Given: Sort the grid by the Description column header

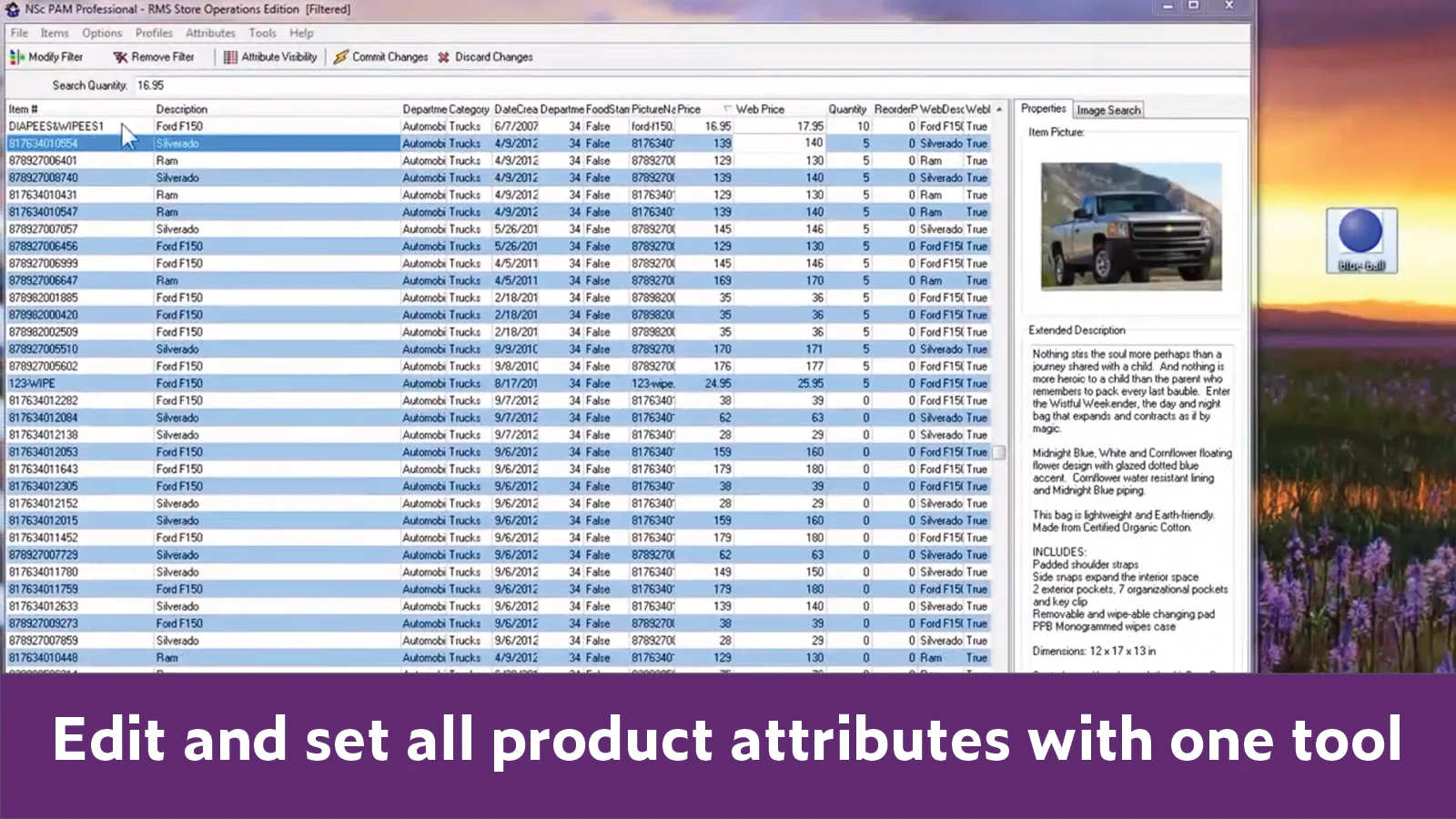Looking at the screenshot, I should (x=184, y=108).
